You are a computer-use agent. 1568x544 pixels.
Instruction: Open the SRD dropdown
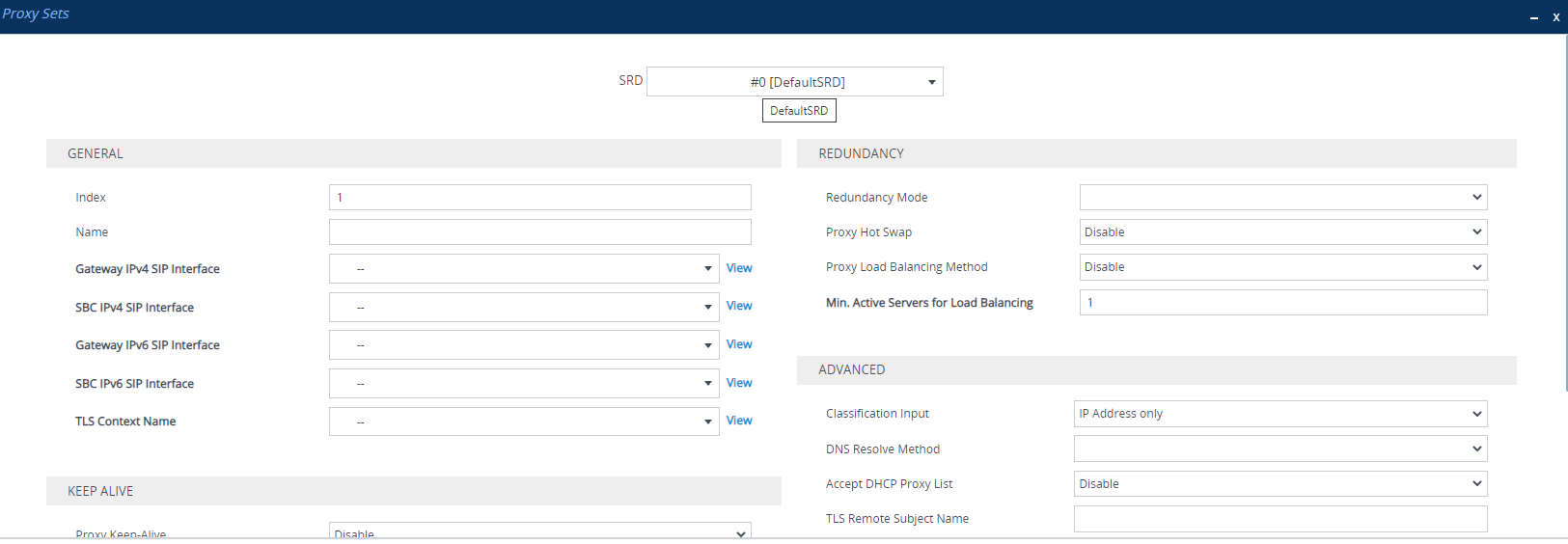[794, 82]
